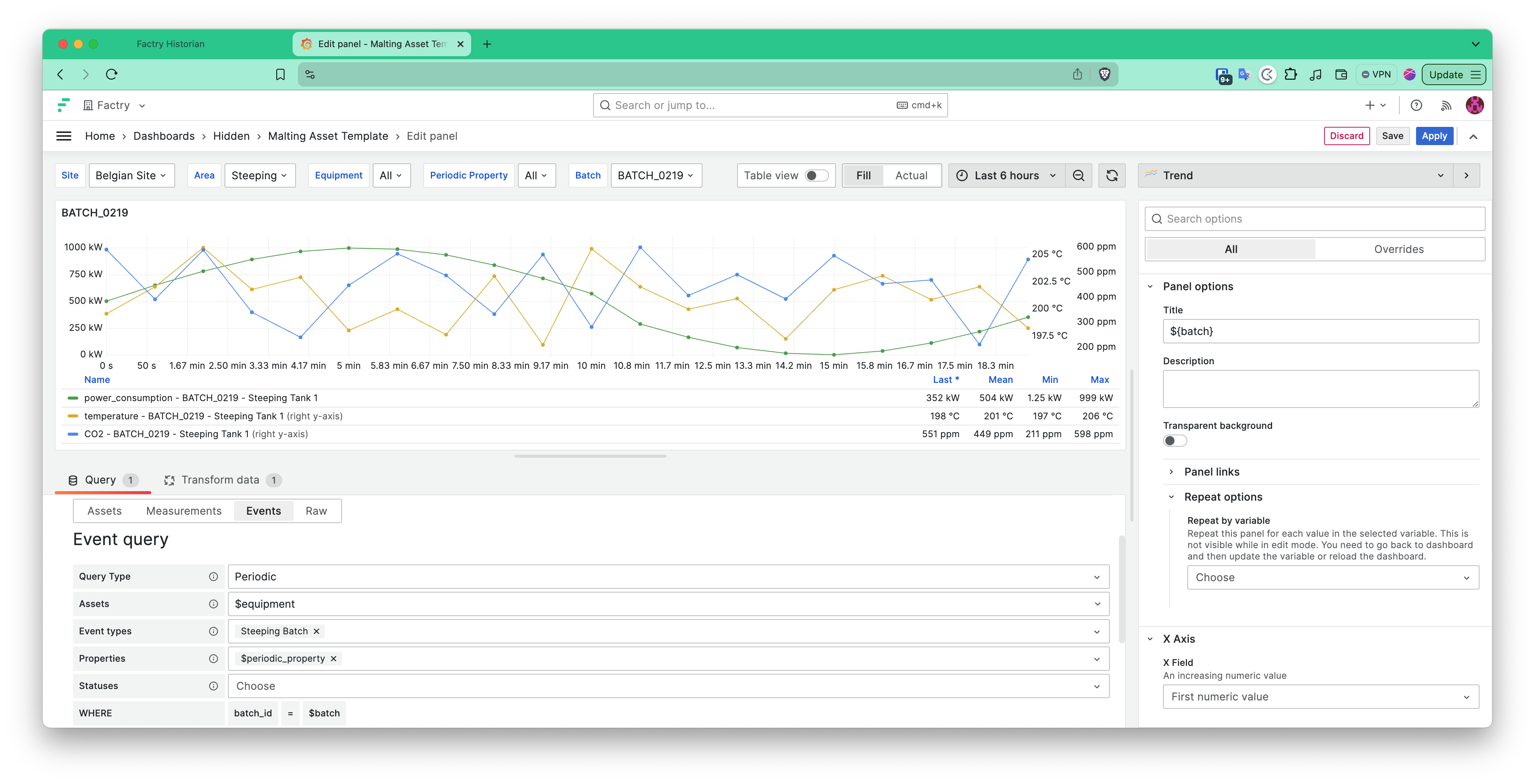Click the zoom out time range icon
Viewport: 1535px width, 784px height.
tap(1078, 175)
